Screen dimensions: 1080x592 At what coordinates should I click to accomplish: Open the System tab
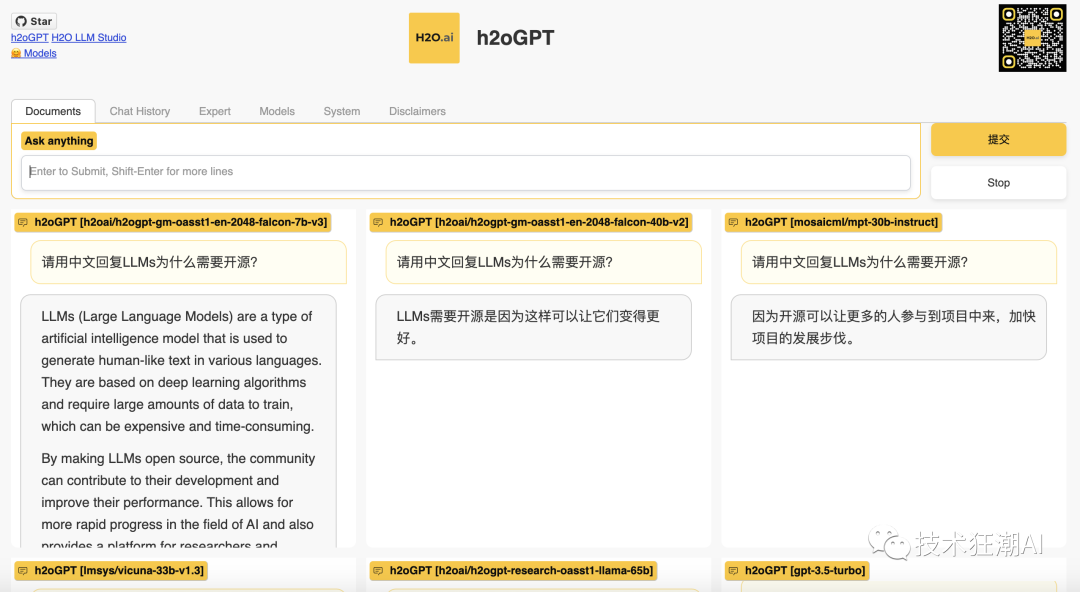(342, 111)
